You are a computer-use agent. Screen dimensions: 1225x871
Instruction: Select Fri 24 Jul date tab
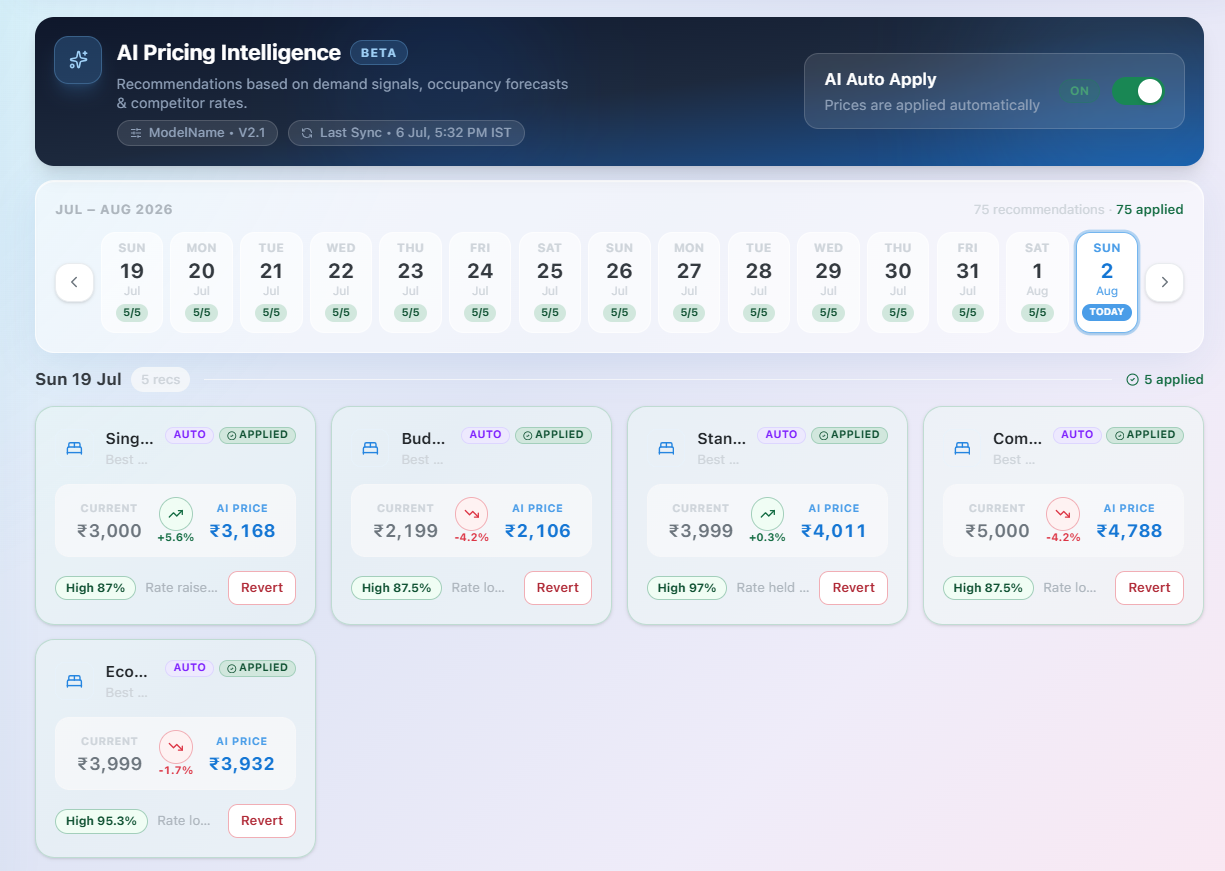(480, 283)
